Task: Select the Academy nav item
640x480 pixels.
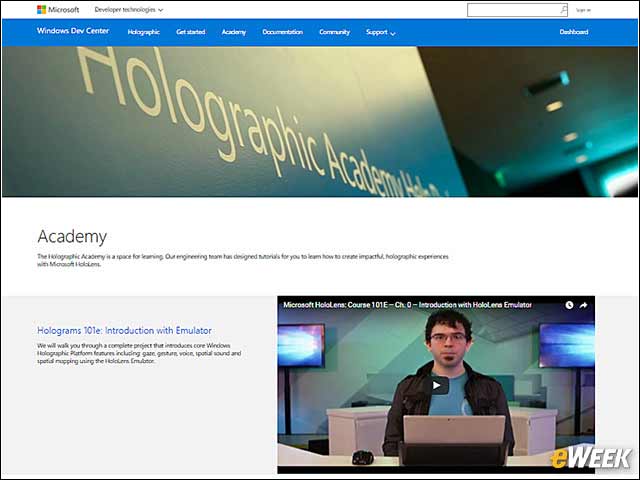Action: pos(233,32)
